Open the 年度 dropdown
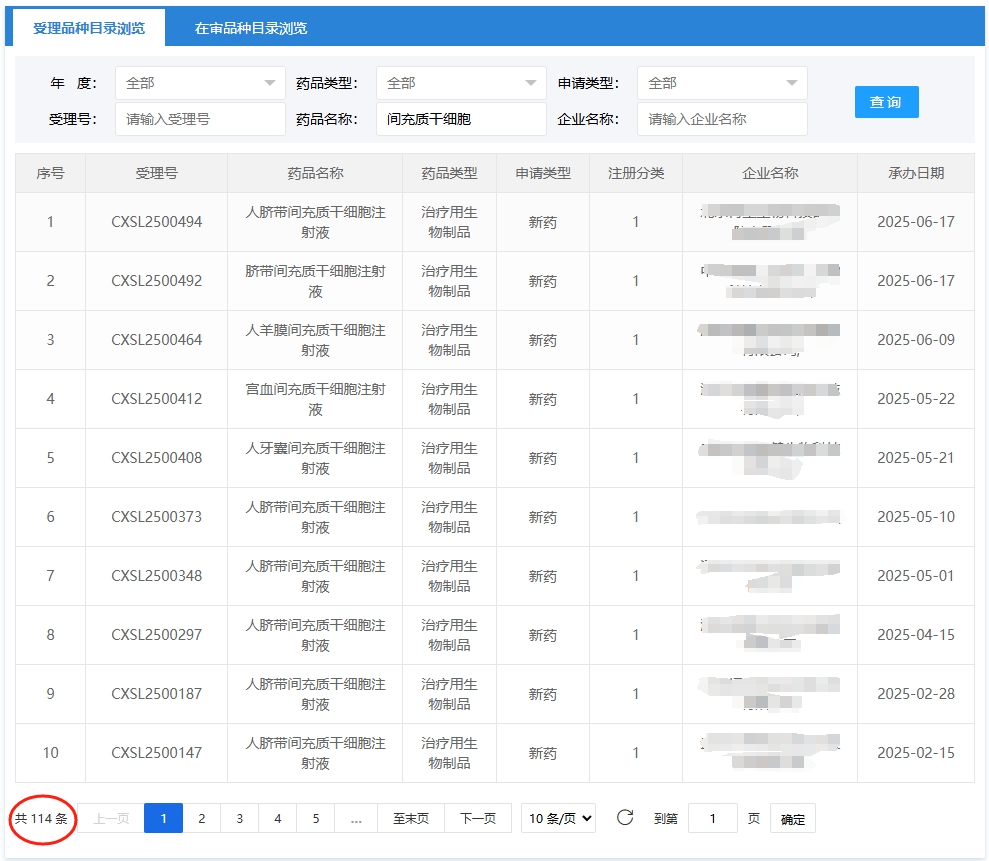 200,83
